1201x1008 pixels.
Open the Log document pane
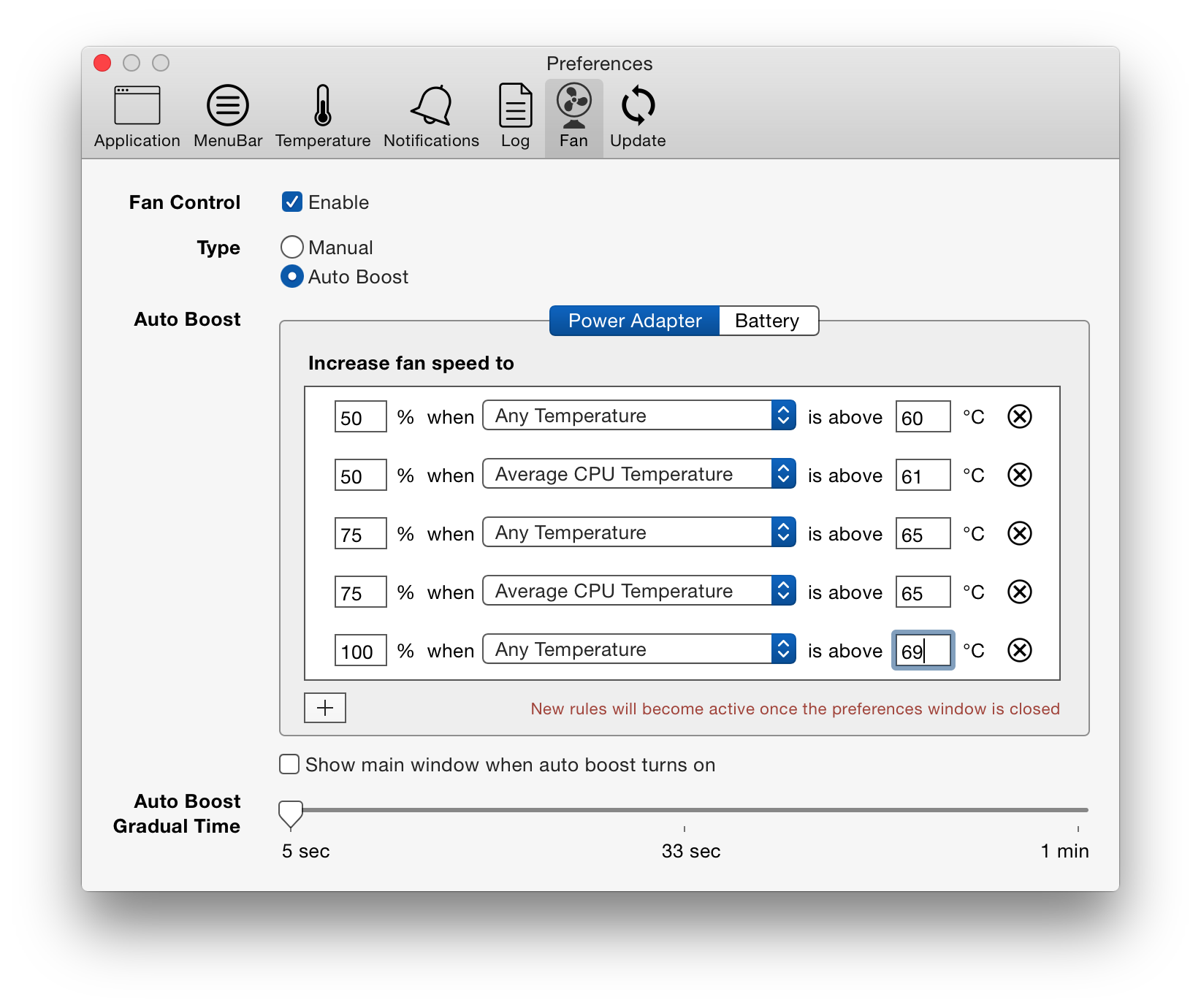(x=515, y=118)
